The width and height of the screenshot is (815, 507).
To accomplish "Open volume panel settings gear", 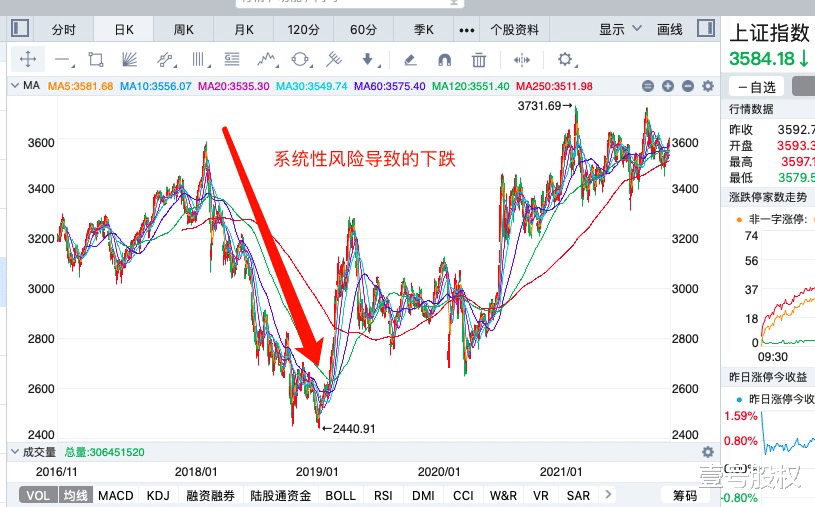I will point(707,452).
